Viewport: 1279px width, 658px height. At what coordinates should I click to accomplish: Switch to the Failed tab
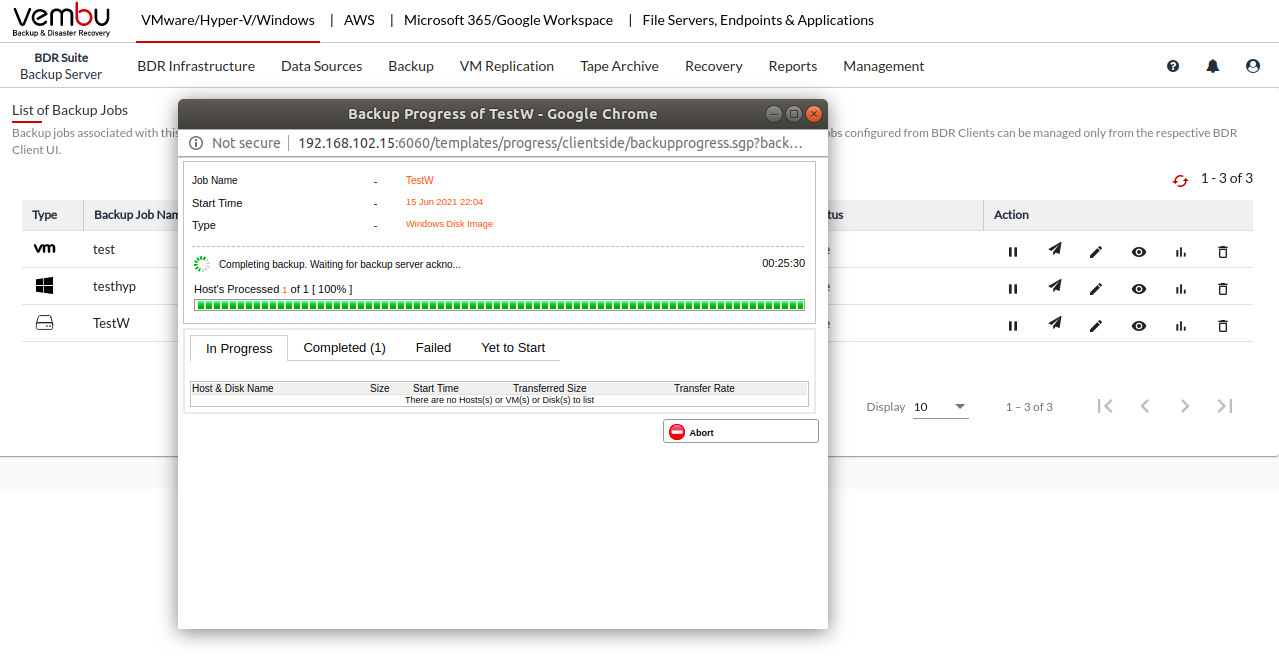[433, 348]
